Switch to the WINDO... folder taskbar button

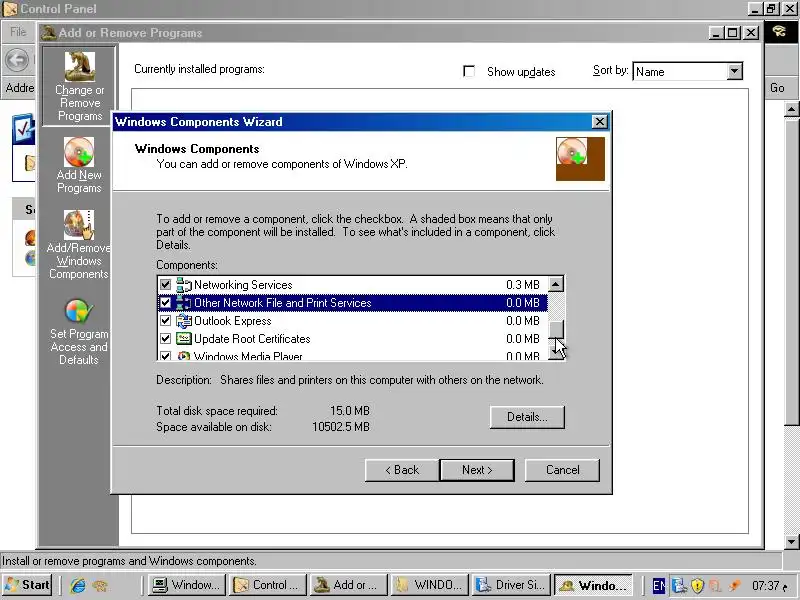click(x=430, y=585)
